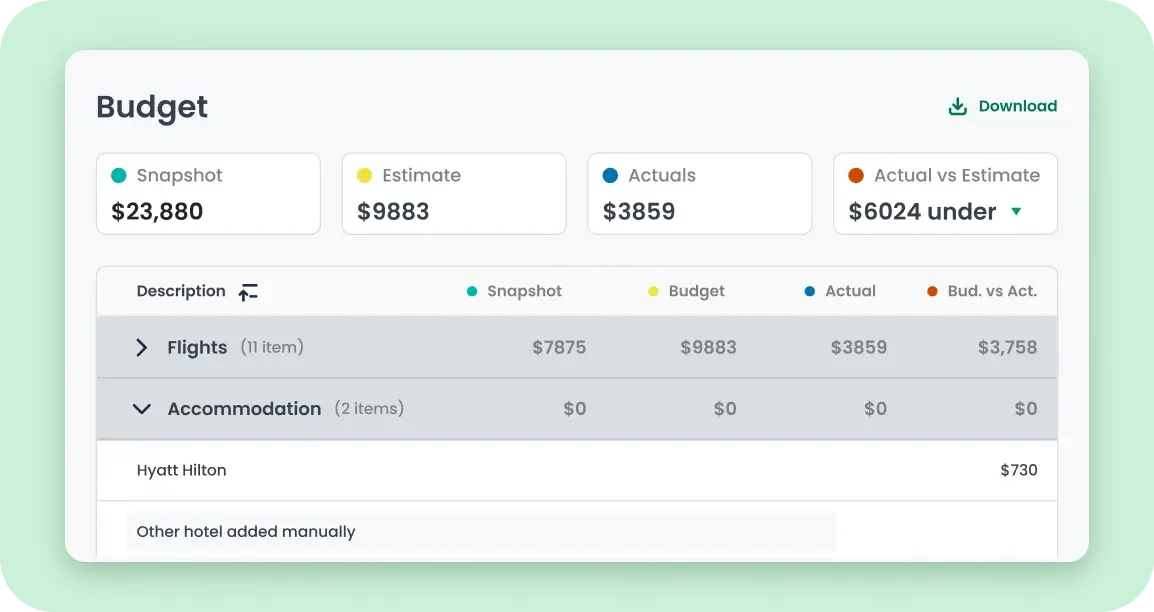Select the Actual column header

pos(850,292)
